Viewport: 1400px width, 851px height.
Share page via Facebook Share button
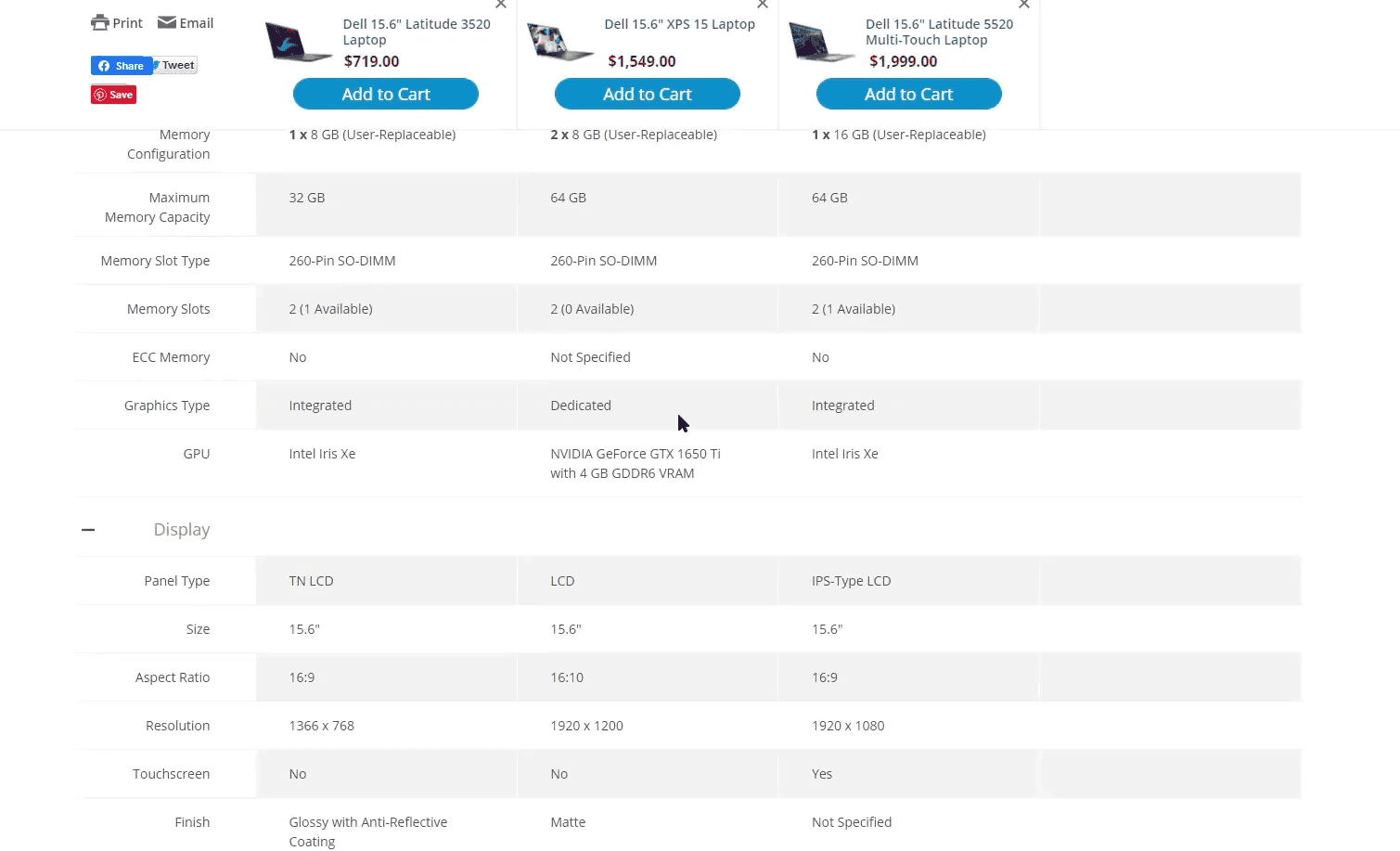coord(122,66)
